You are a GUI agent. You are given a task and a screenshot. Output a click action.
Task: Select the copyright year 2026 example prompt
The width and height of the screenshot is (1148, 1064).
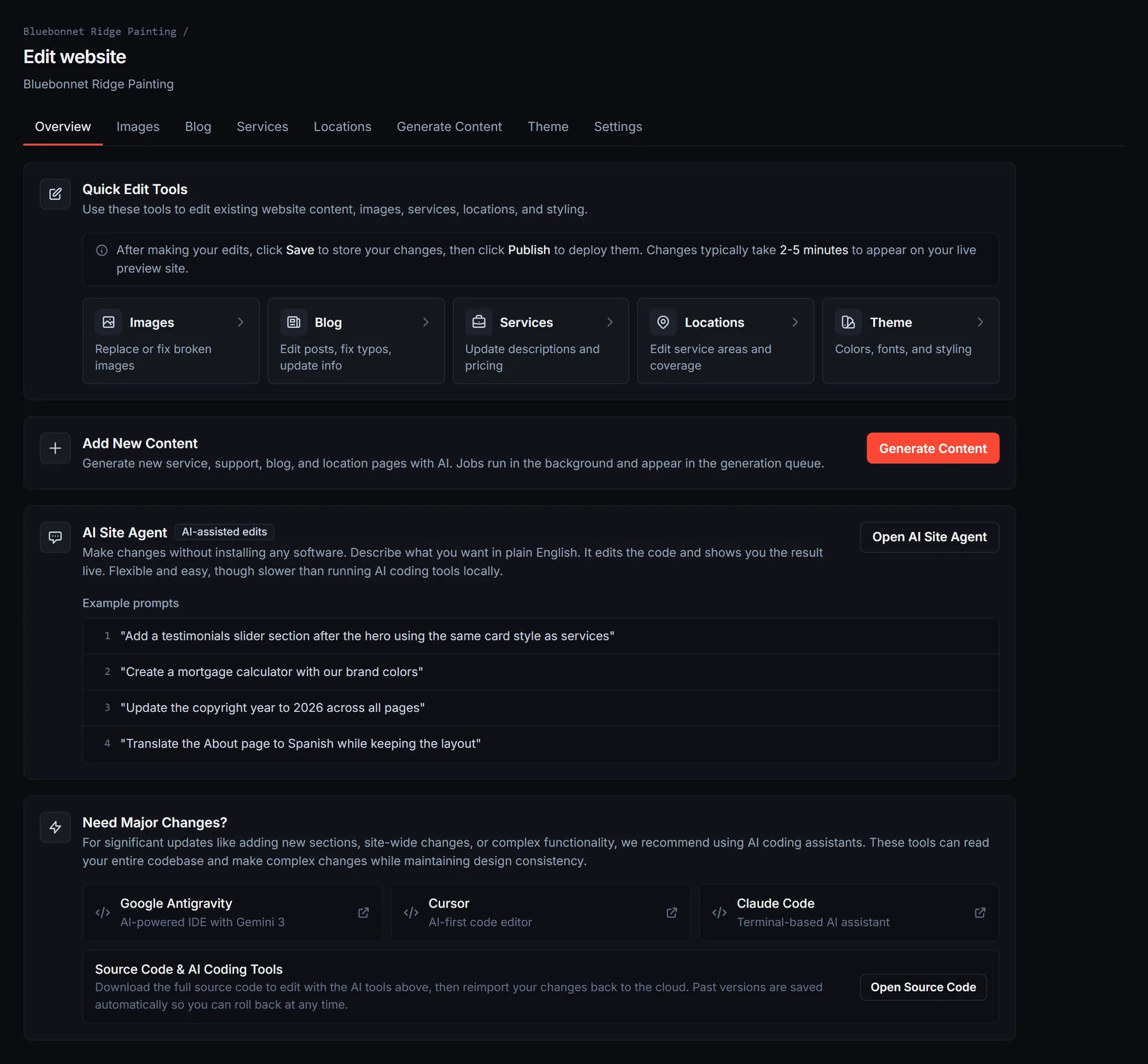tap(541, 707)
